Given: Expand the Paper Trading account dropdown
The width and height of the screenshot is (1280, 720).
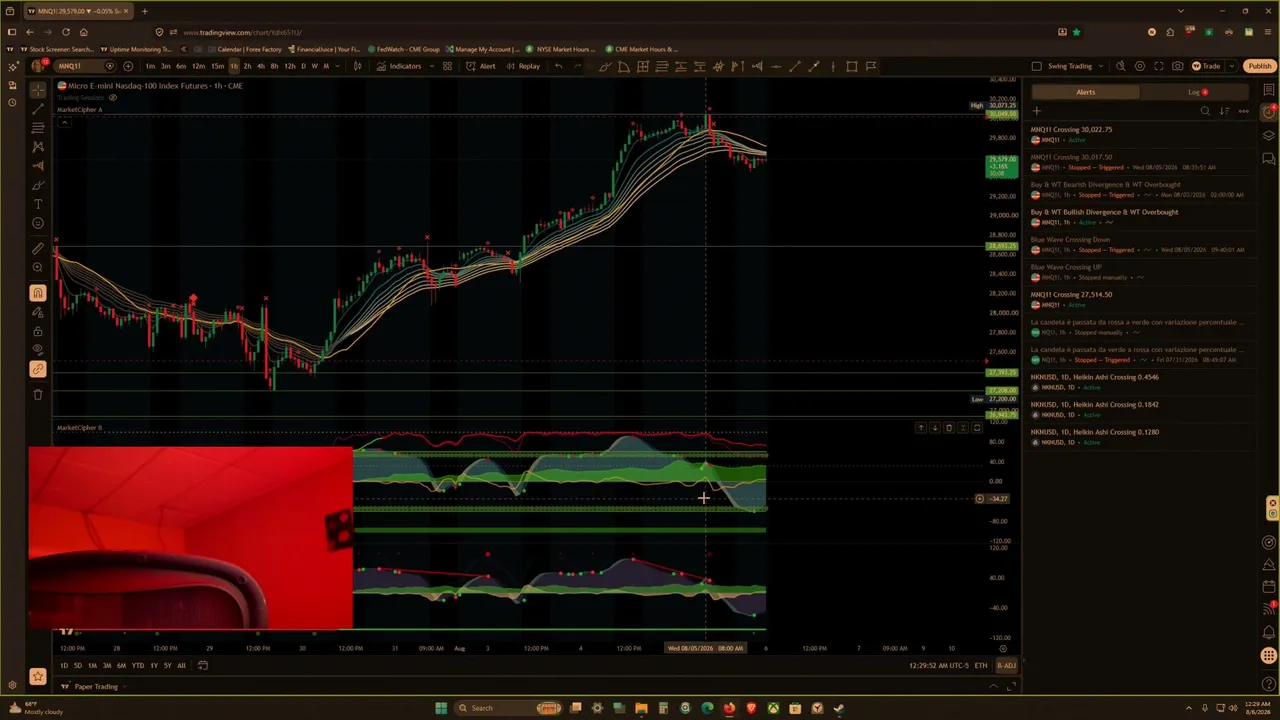Looking at the screenshot, I should pyautogui.click(x=96, y=687).
